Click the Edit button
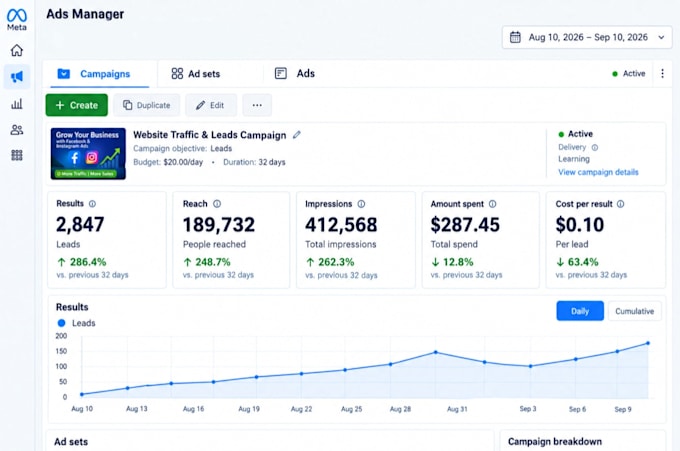Screen dimensions: 680x451 [x=211, y=105]
